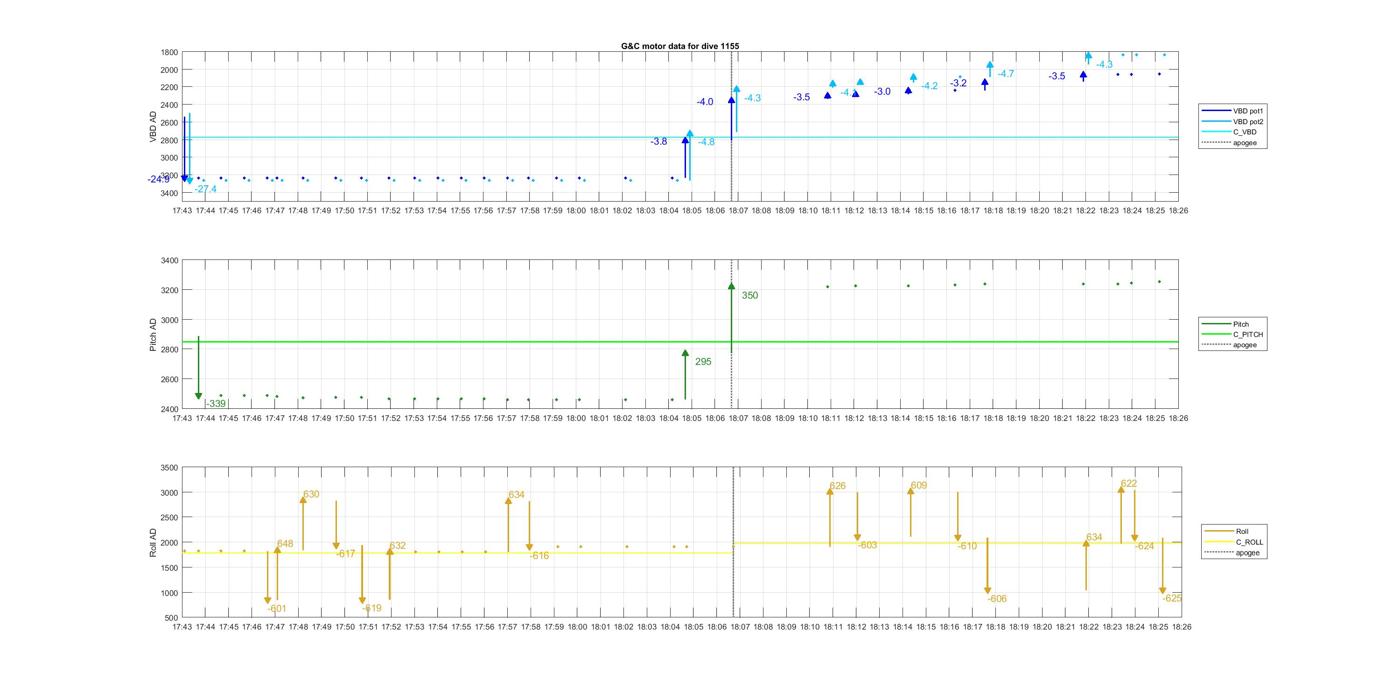Click the "2200" tick on the VBD axis
1400x693 pixels.
(168, 87)
